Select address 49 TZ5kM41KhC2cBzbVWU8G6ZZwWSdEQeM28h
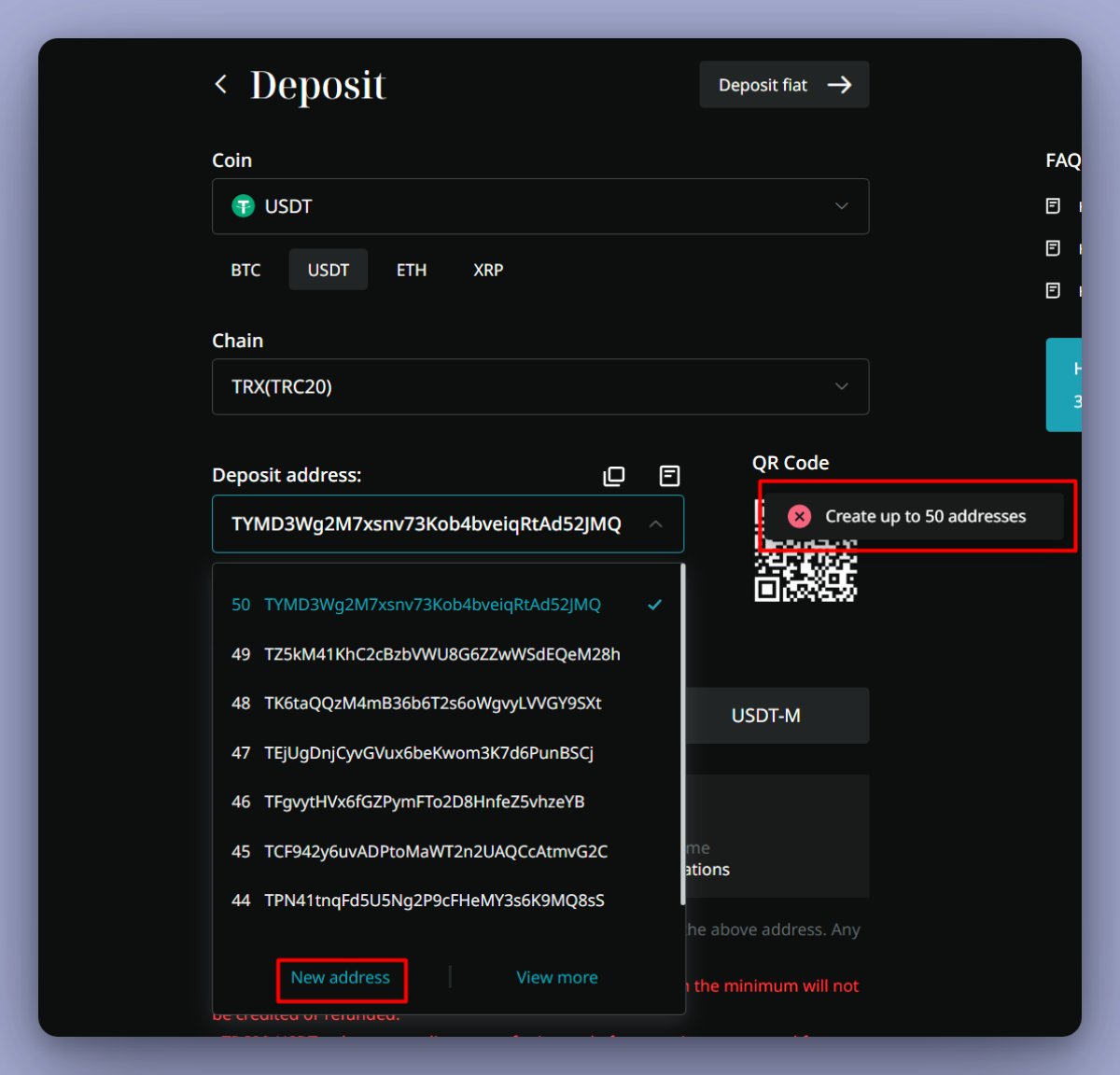This screenshot has height=1075, width=1120. tap(447, 654)
